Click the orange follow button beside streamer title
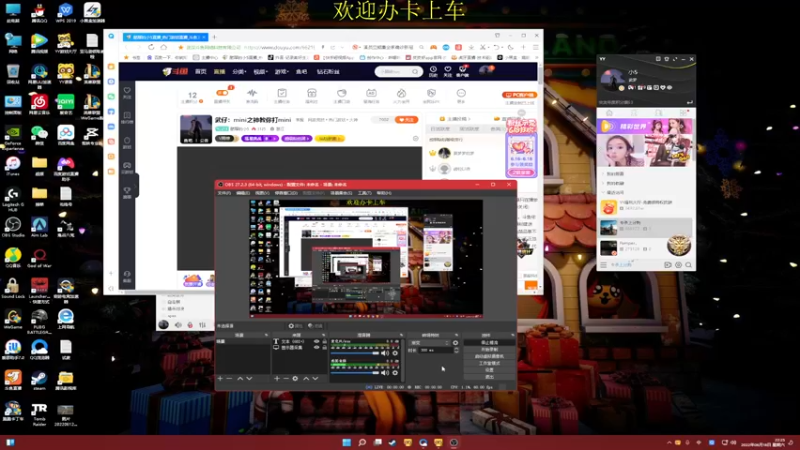This screenshot has width=800, height=450. pyautogui.click(x=407, y=120)
